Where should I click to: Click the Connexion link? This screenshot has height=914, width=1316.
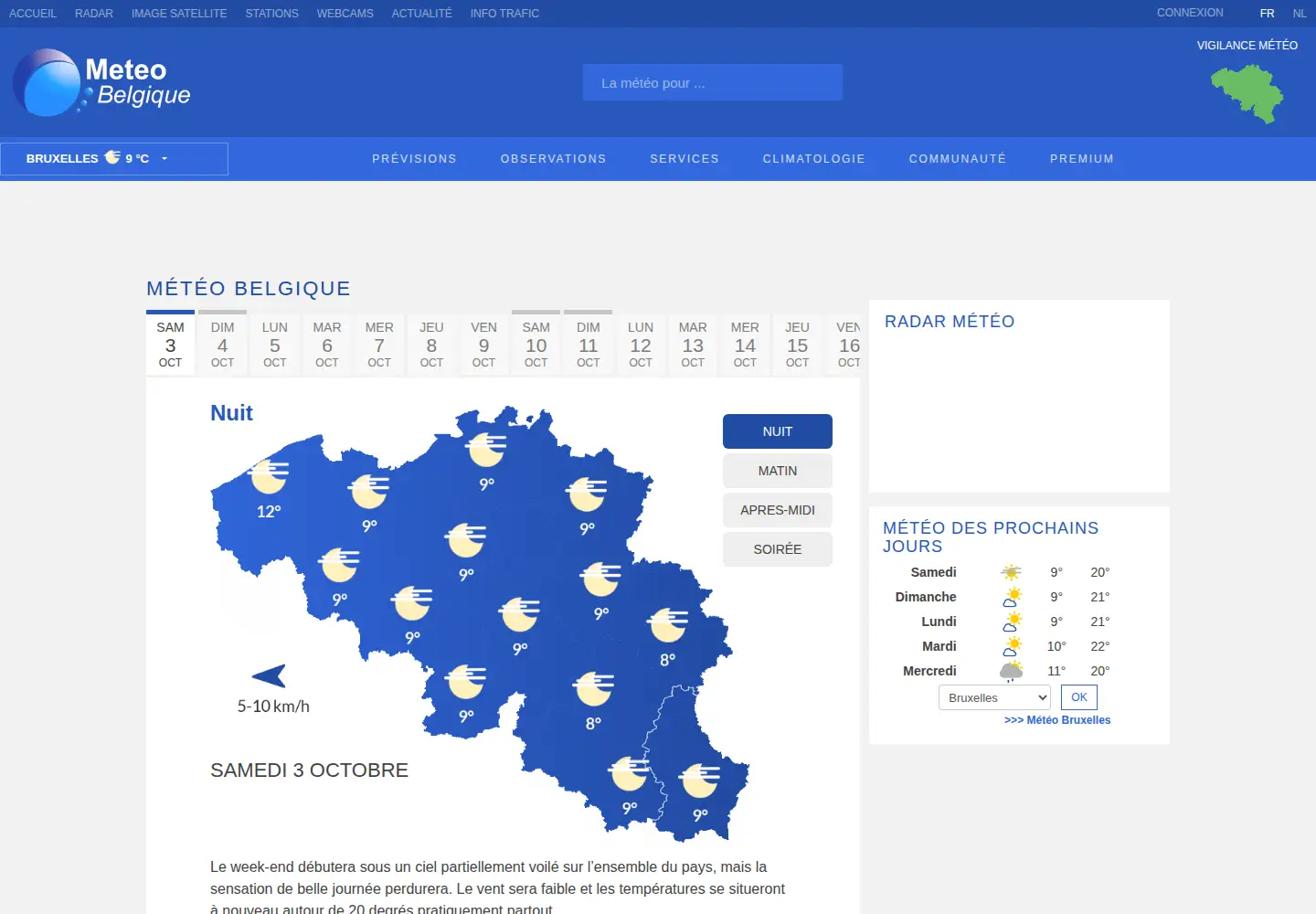click(1190, 13)
